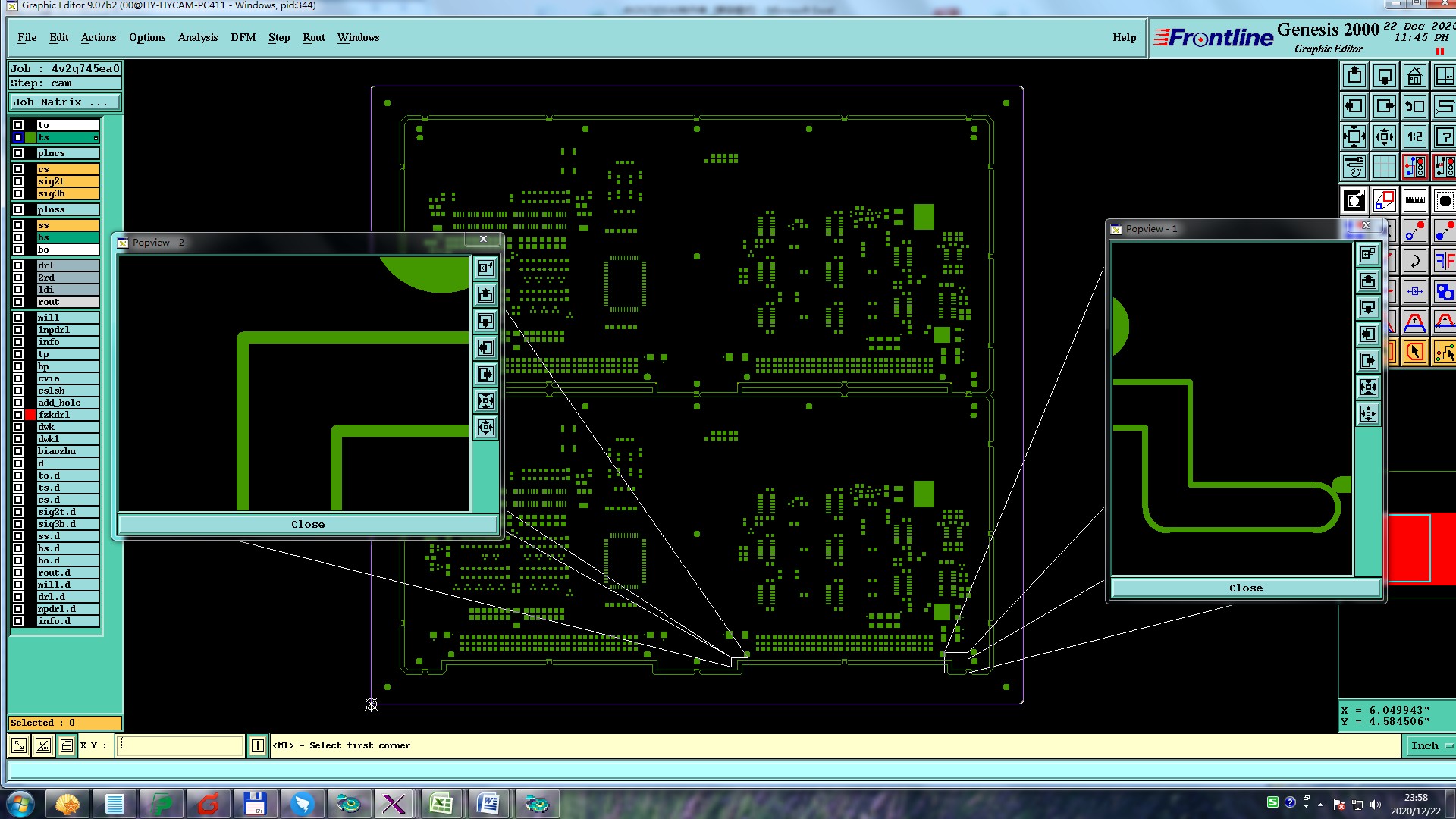1456x819 pixels.
Task: Toggle the checkbox for layer cs
Action: pos(18,169)
